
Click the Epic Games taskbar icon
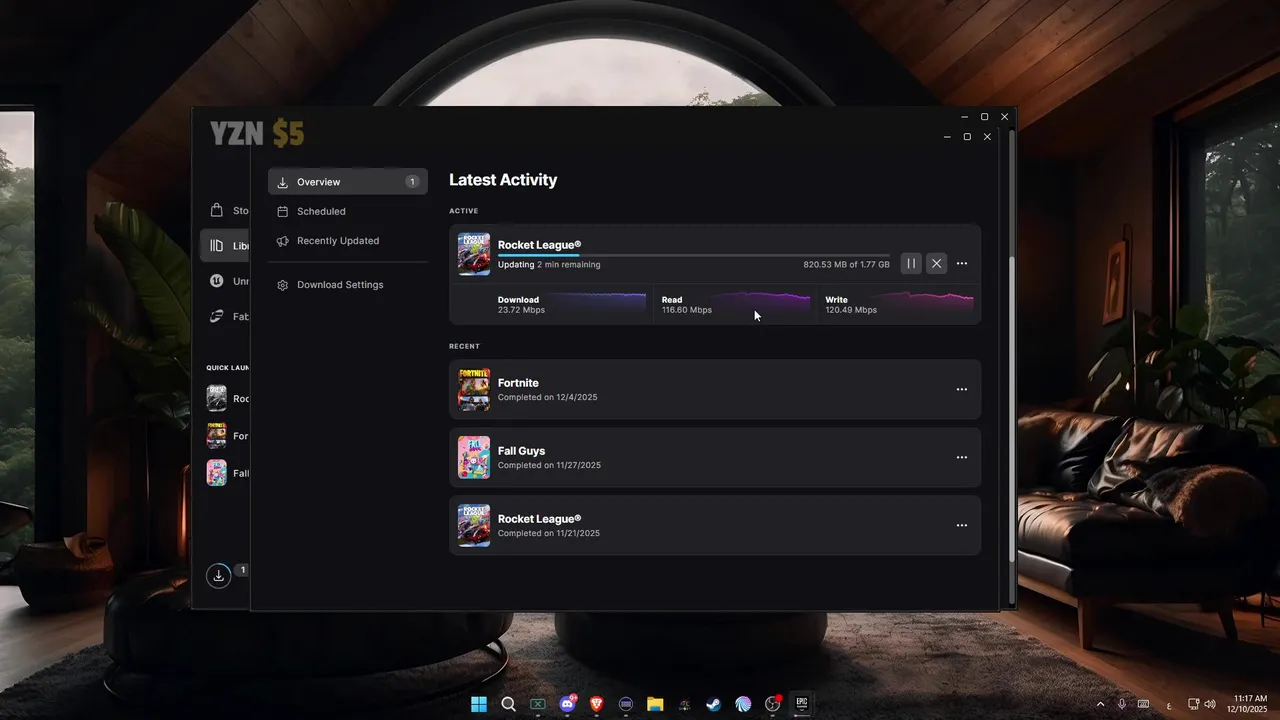click(802, 704)
